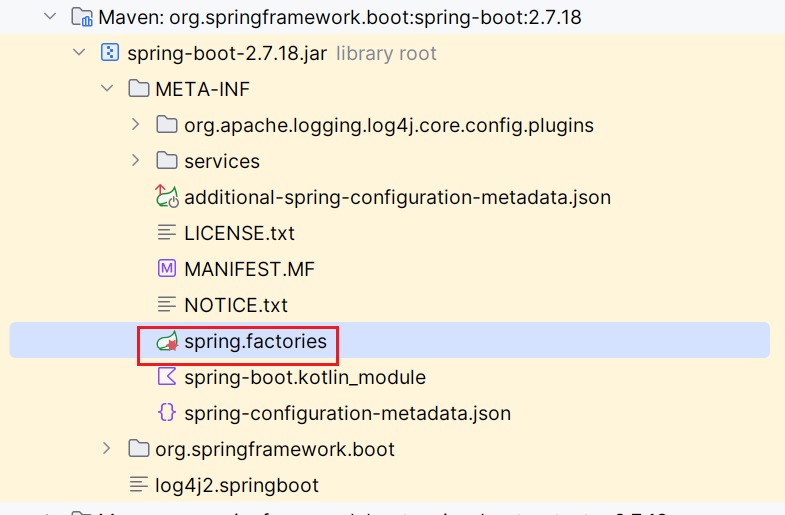This screenshot has height=515, width=785.
Task: Select the services folder name
Action: 222,162
